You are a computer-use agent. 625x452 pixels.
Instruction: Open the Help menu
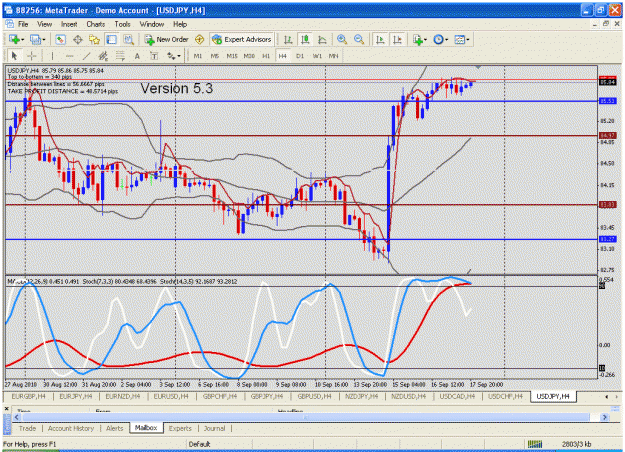pos(180,24)
